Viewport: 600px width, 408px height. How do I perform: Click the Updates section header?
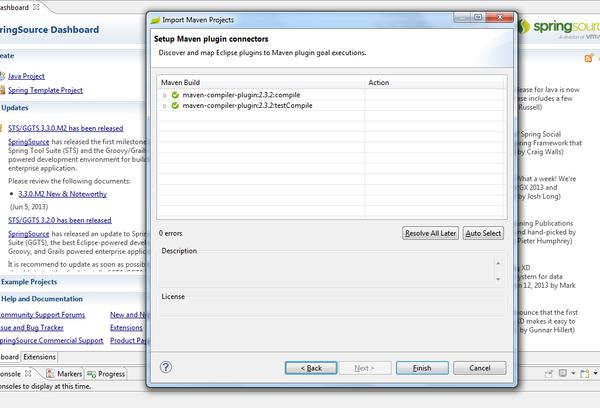point(15,108)
